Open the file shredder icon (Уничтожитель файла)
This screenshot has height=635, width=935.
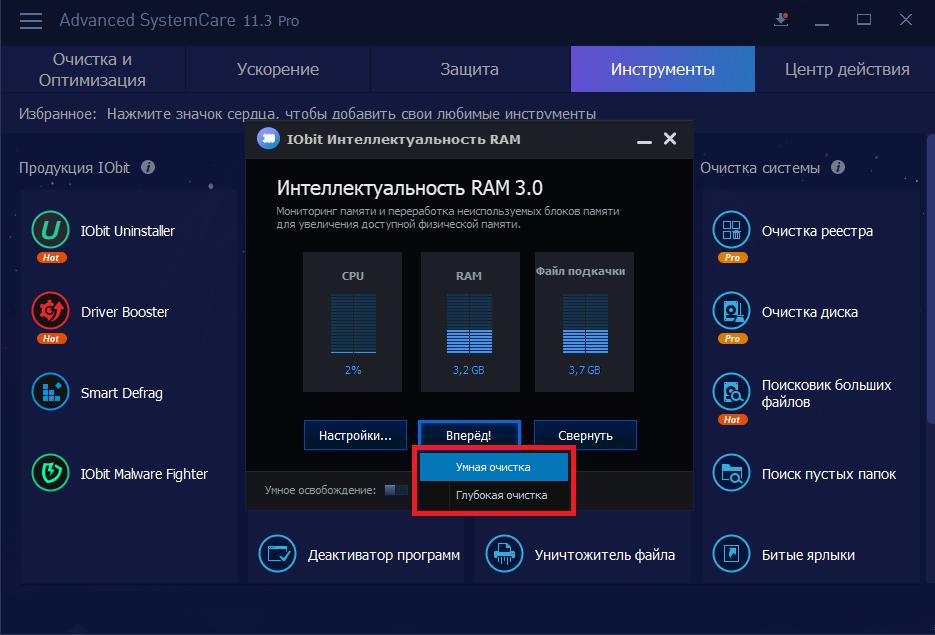tap(504, 554)
